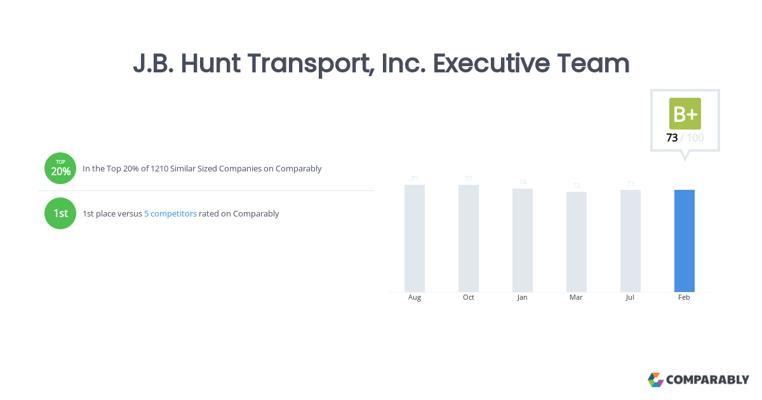Click the 73 / 100 score text
This screenshot has width=762, height=400.
pyautogui.click(x=685, y=137)
